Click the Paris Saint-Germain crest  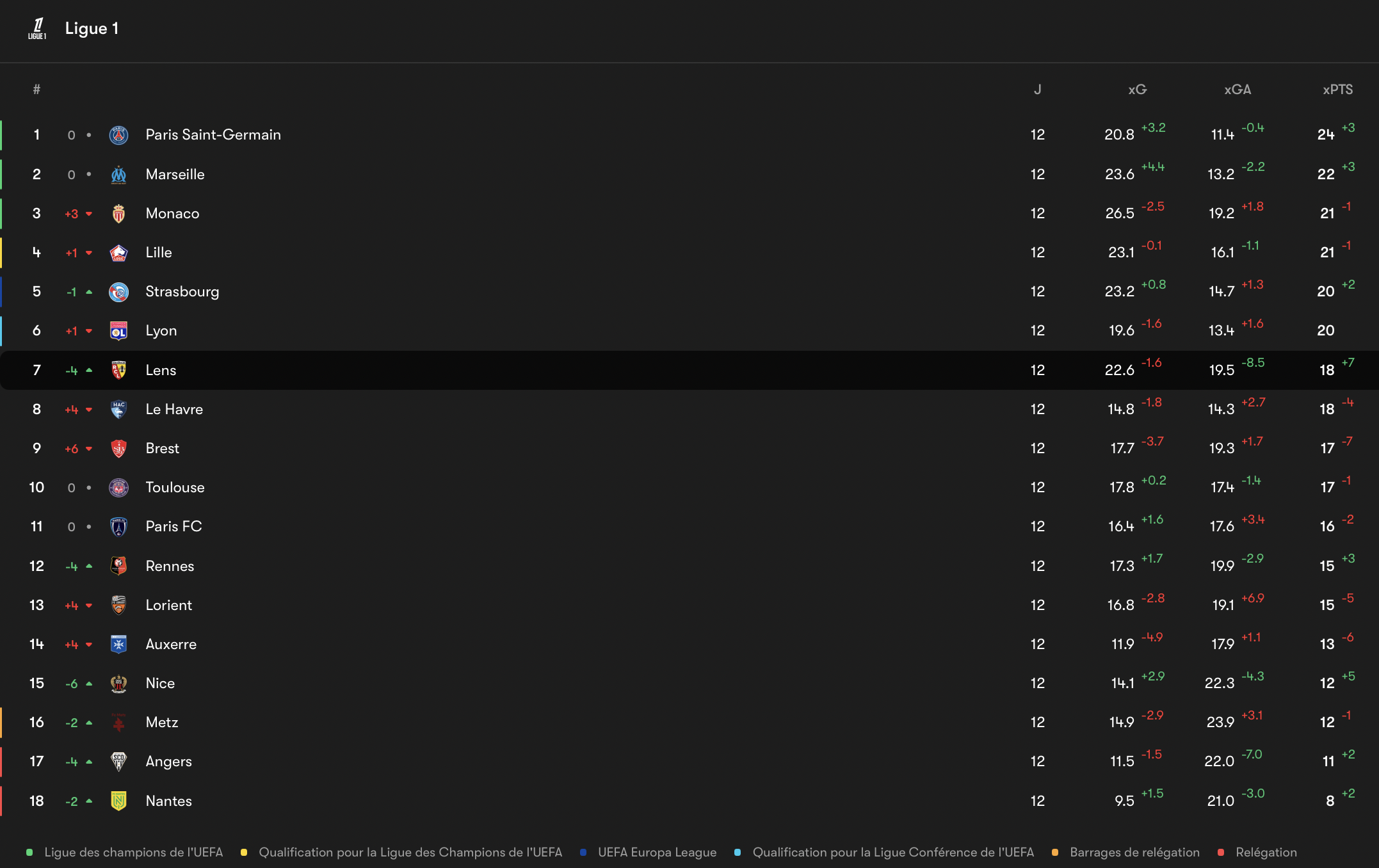click(x=118, y=135)
